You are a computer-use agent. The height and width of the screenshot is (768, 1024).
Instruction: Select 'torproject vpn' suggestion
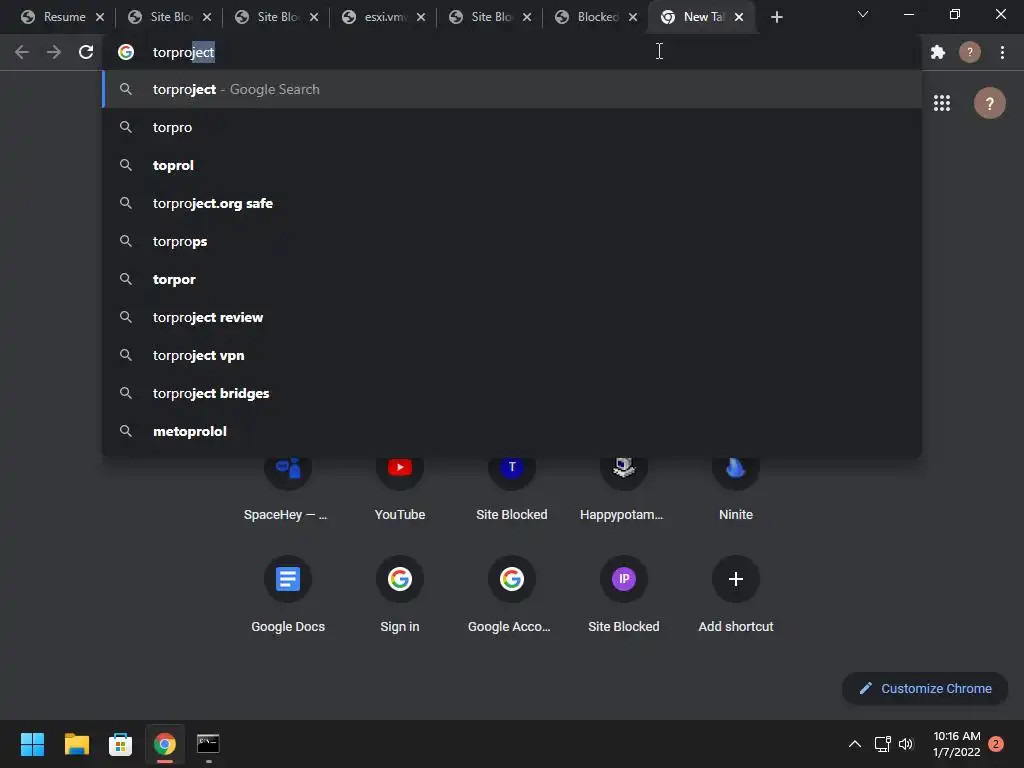(x=512, y=355)
